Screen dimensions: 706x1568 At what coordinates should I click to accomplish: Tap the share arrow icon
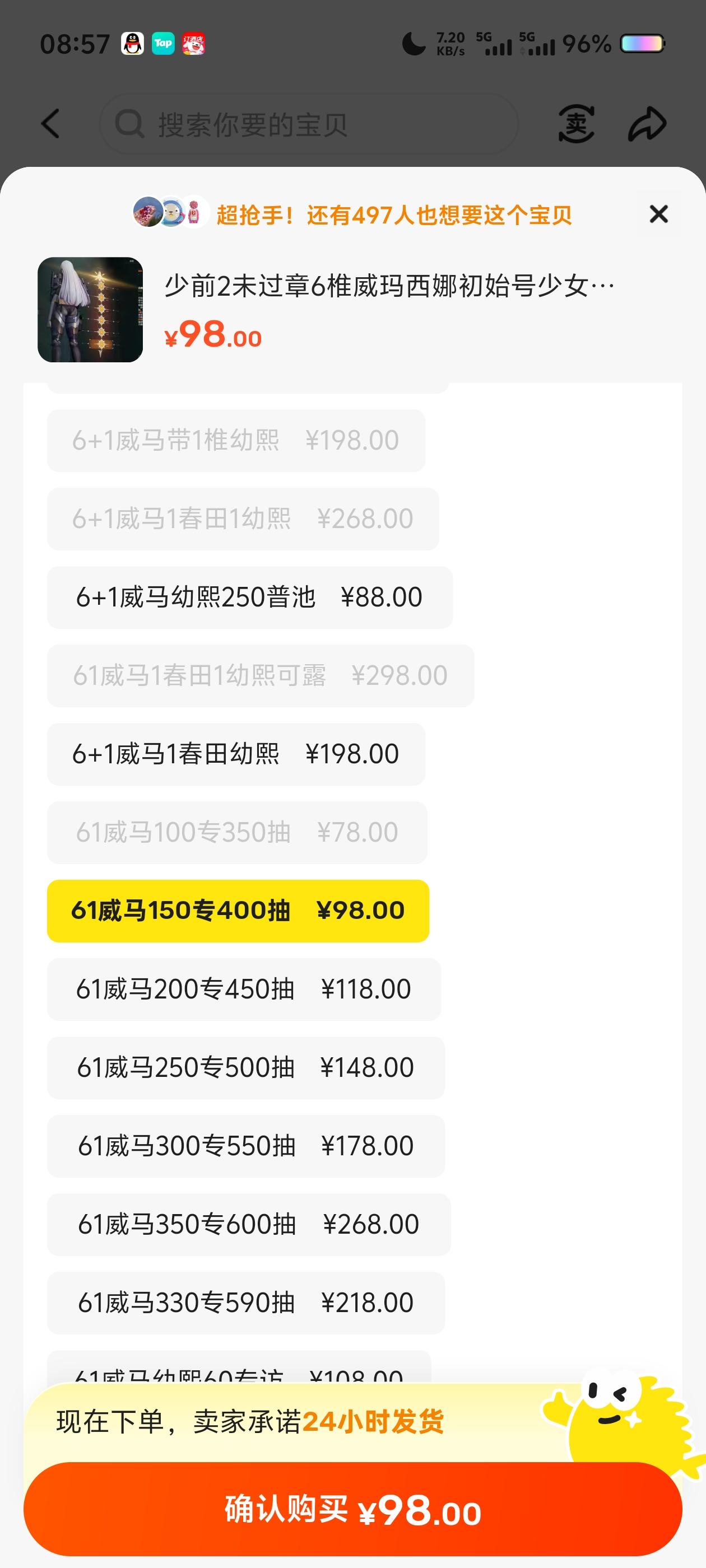coord(647,124)
